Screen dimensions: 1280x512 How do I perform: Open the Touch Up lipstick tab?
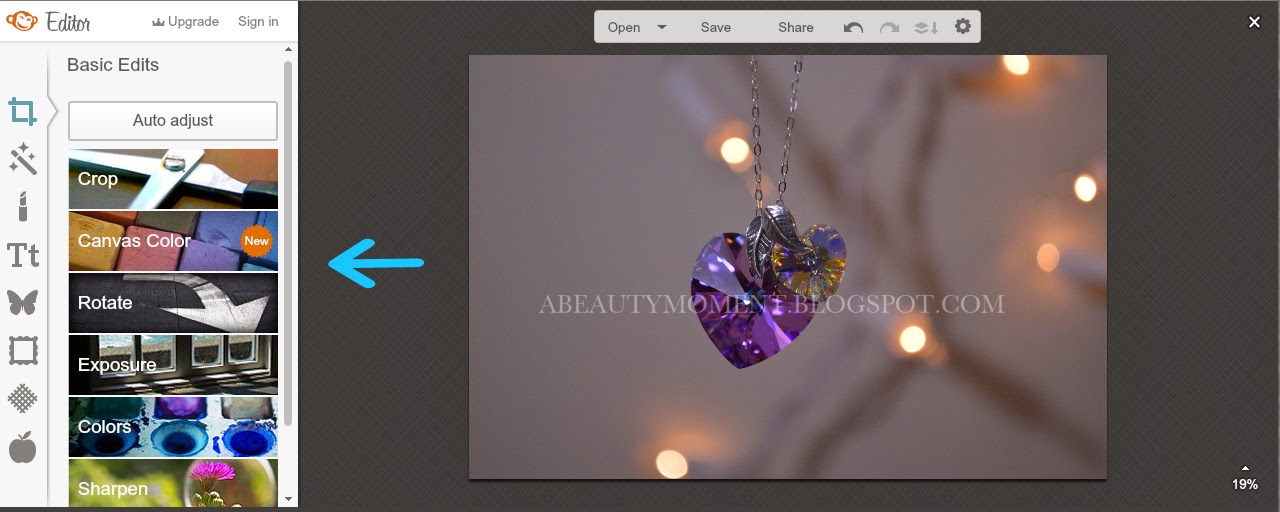pyautogui.click(x=23, y=207)
